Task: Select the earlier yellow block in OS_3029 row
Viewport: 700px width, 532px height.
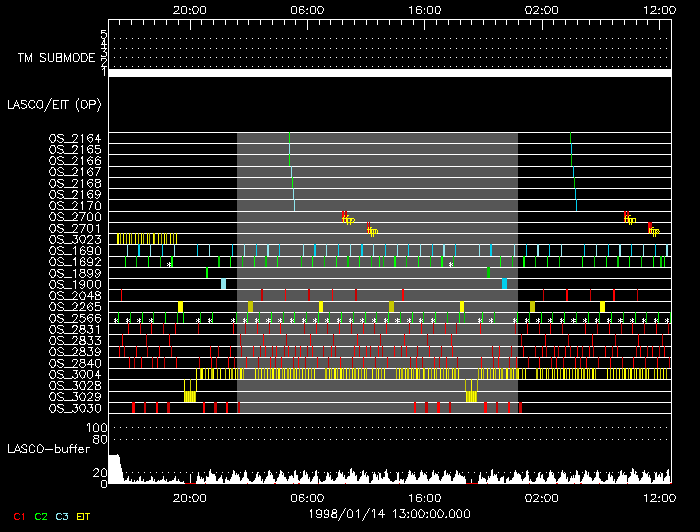Action: [190, 396]
